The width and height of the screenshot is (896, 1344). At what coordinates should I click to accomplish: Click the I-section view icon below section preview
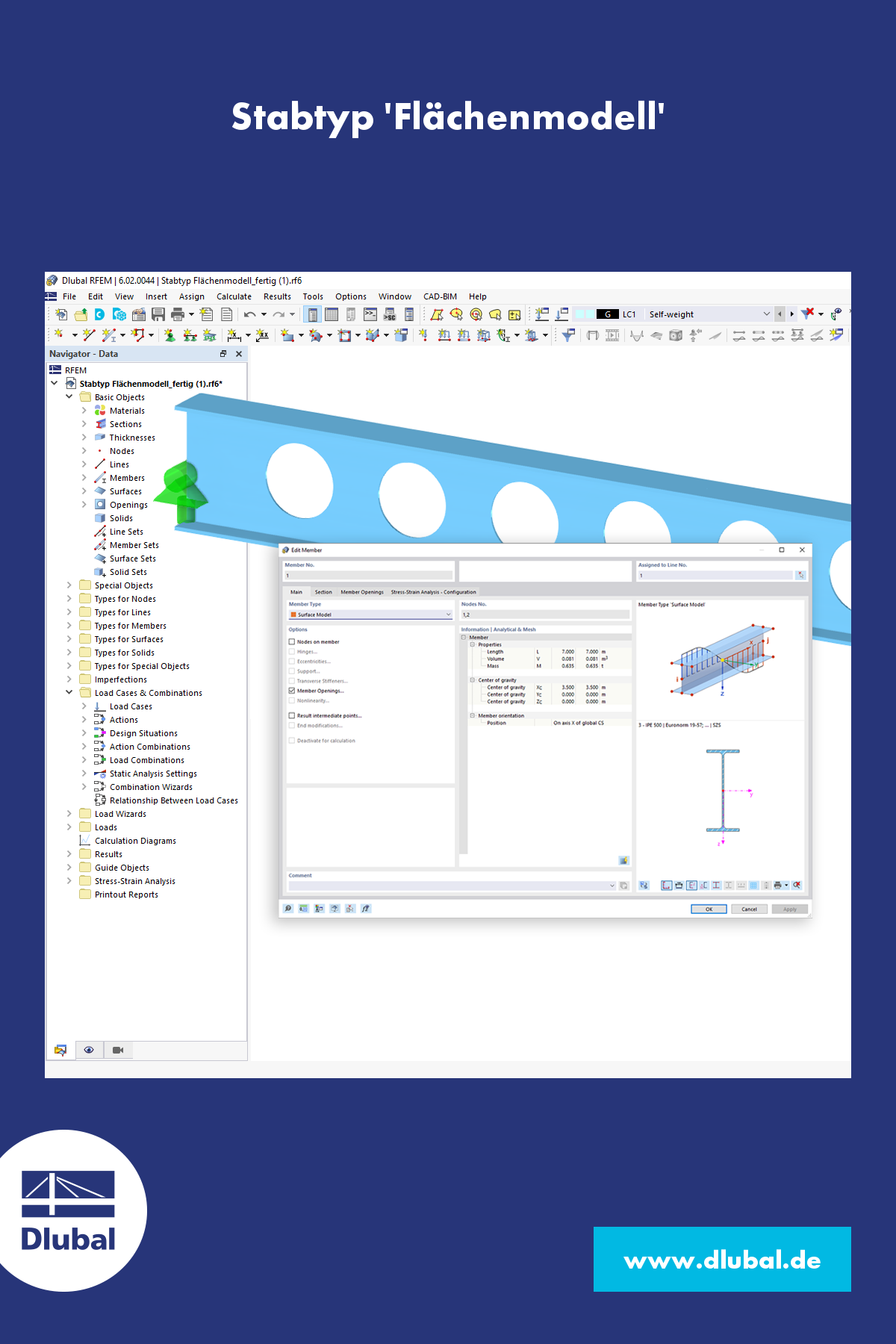[716, 885]
